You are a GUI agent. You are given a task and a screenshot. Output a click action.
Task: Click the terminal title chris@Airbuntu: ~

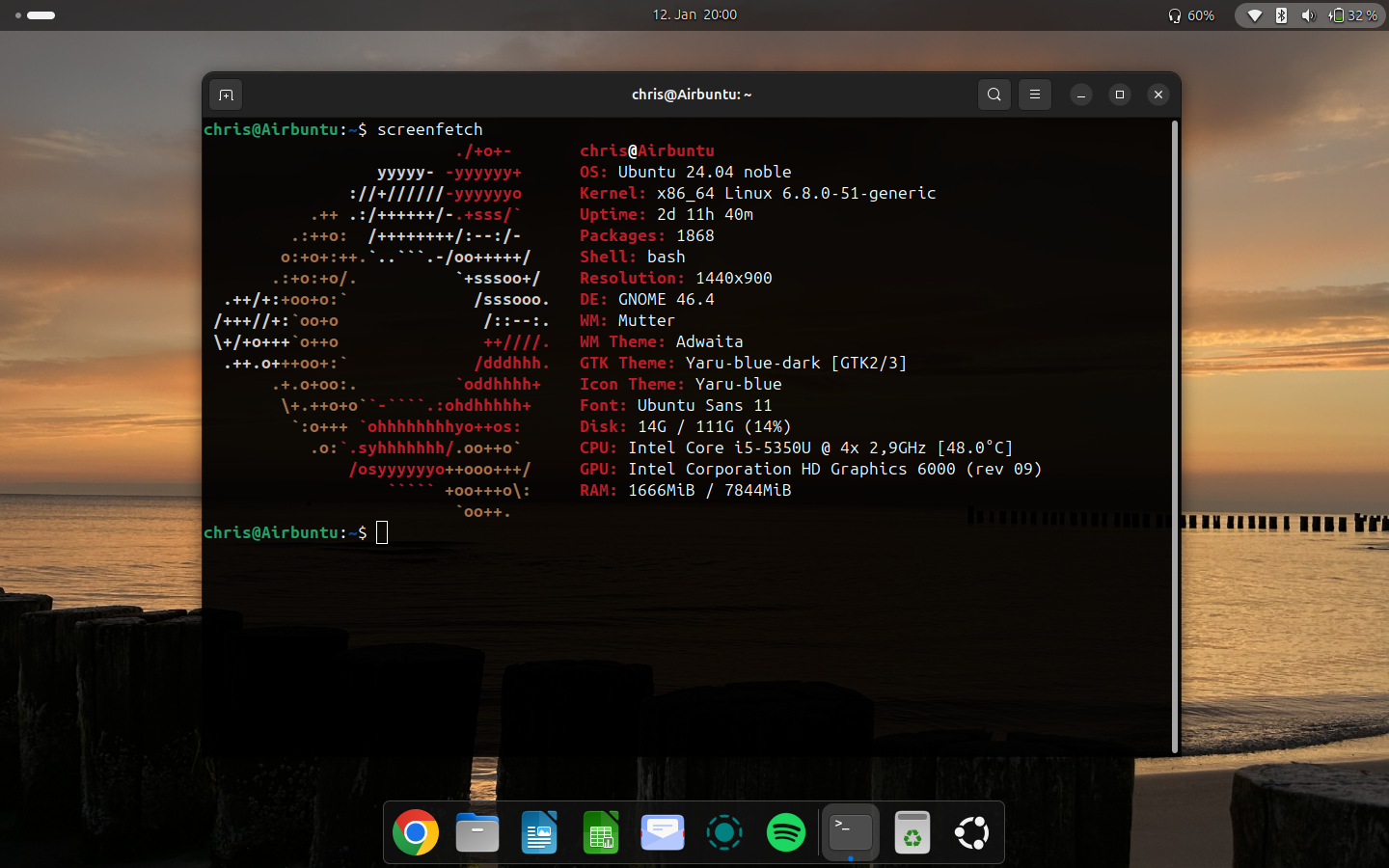[692, 95]
